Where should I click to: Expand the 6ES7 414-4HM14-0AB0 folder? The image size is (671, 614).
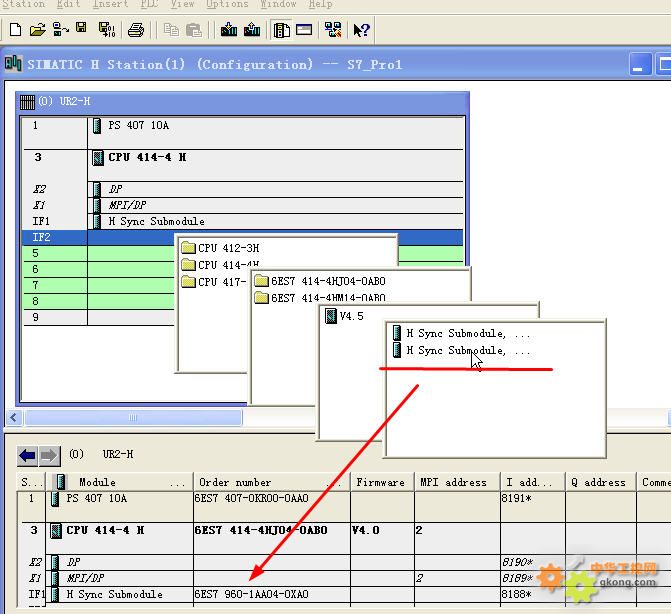coord(320,297)
